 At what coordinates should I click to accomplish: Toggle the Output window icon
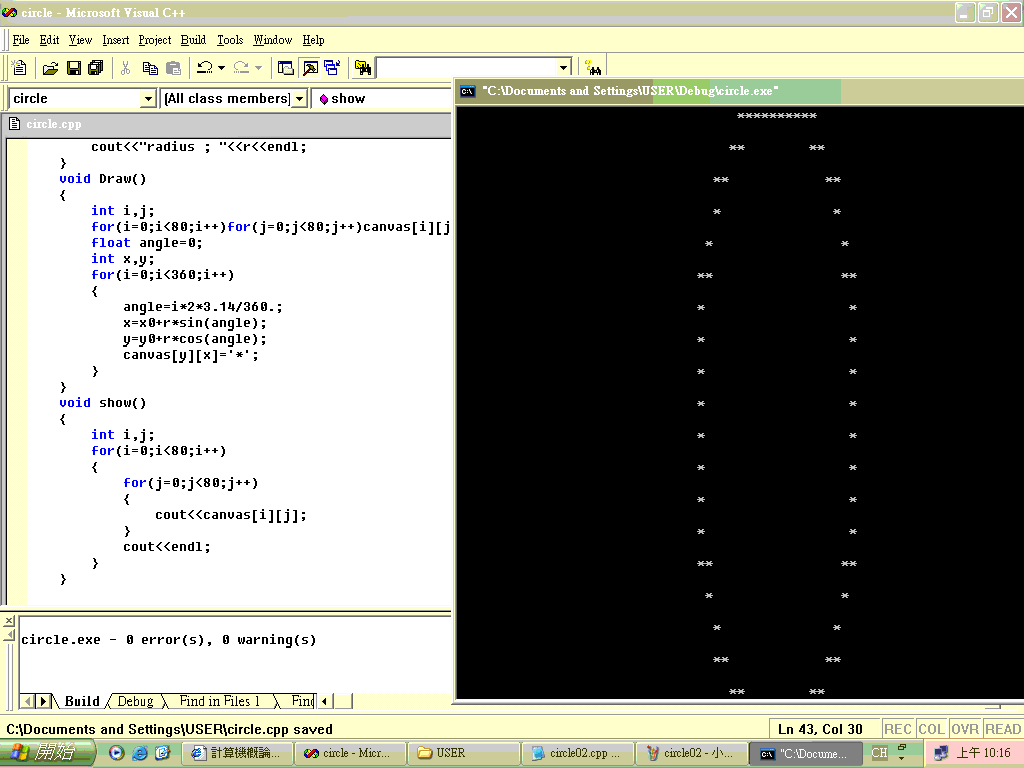(309, 68)
